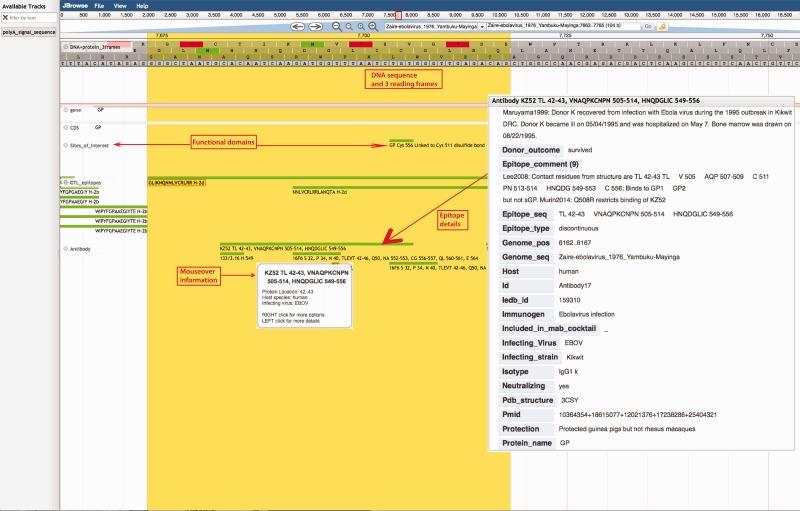Open the View menu dropdown
This screenshot has width=800, height=511.
point(120,6)
